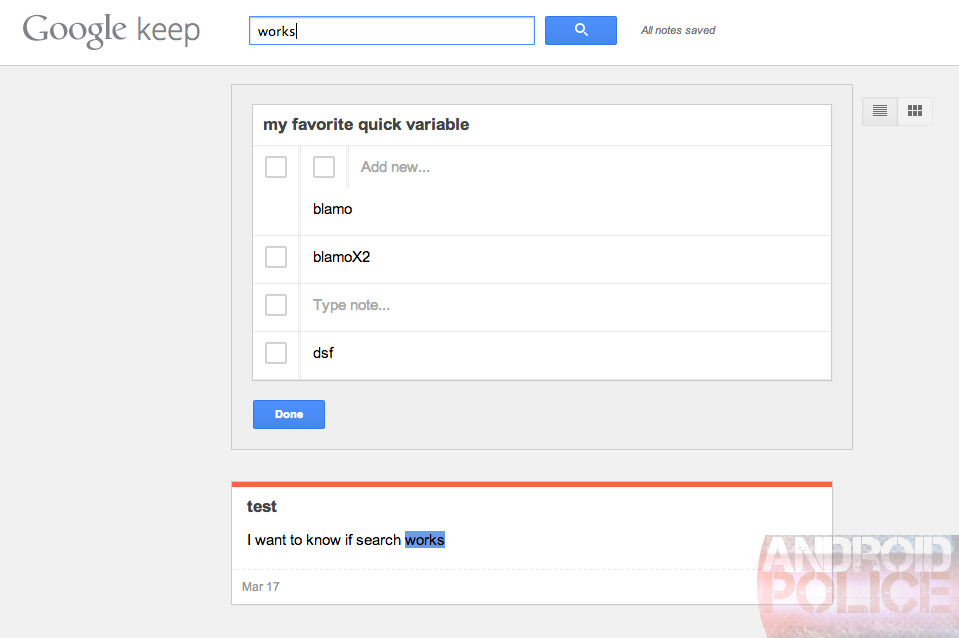Check the blamoX2 checklist item

[x=276, y=257]
